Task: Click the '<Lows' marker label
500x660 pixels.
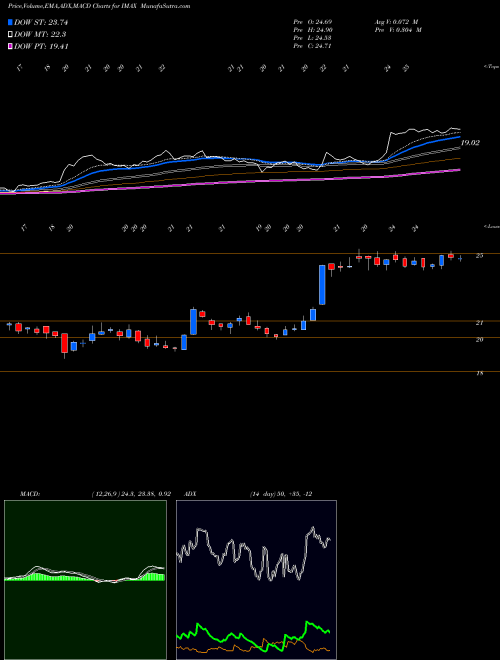Action: (x=491, y=226)
